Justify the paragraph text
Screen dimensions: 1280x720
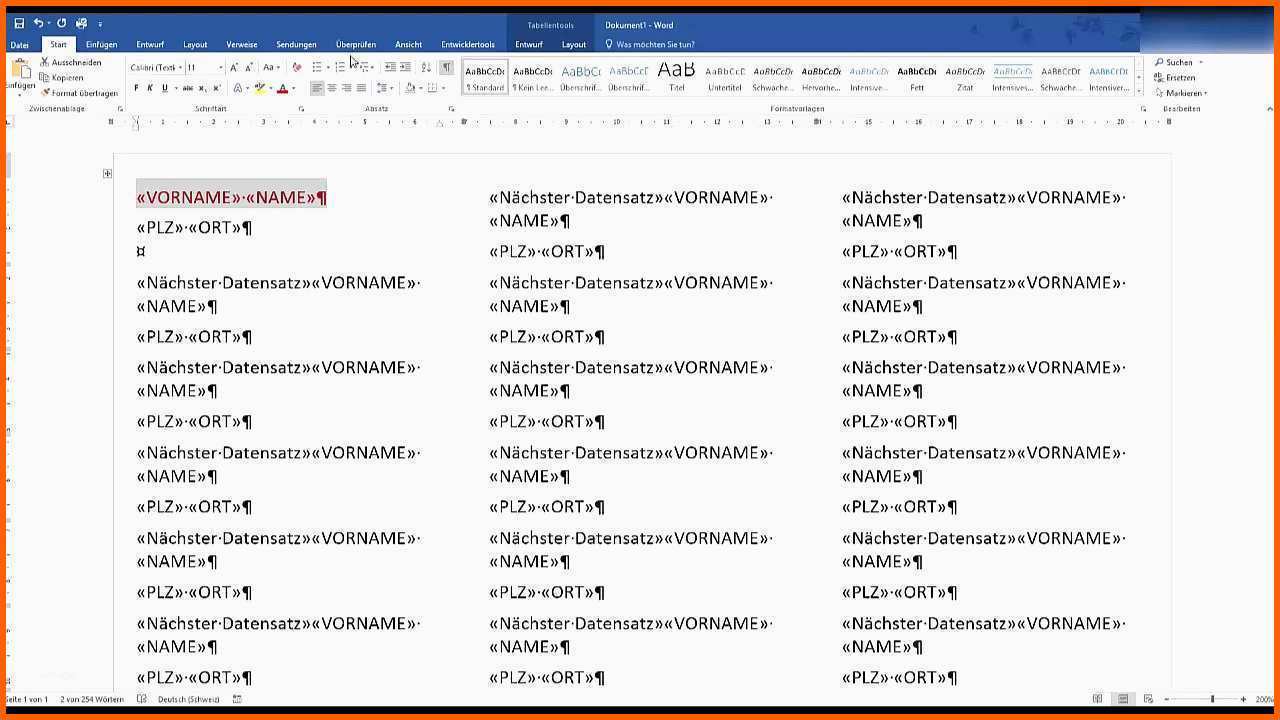click(x=361, y=88)
